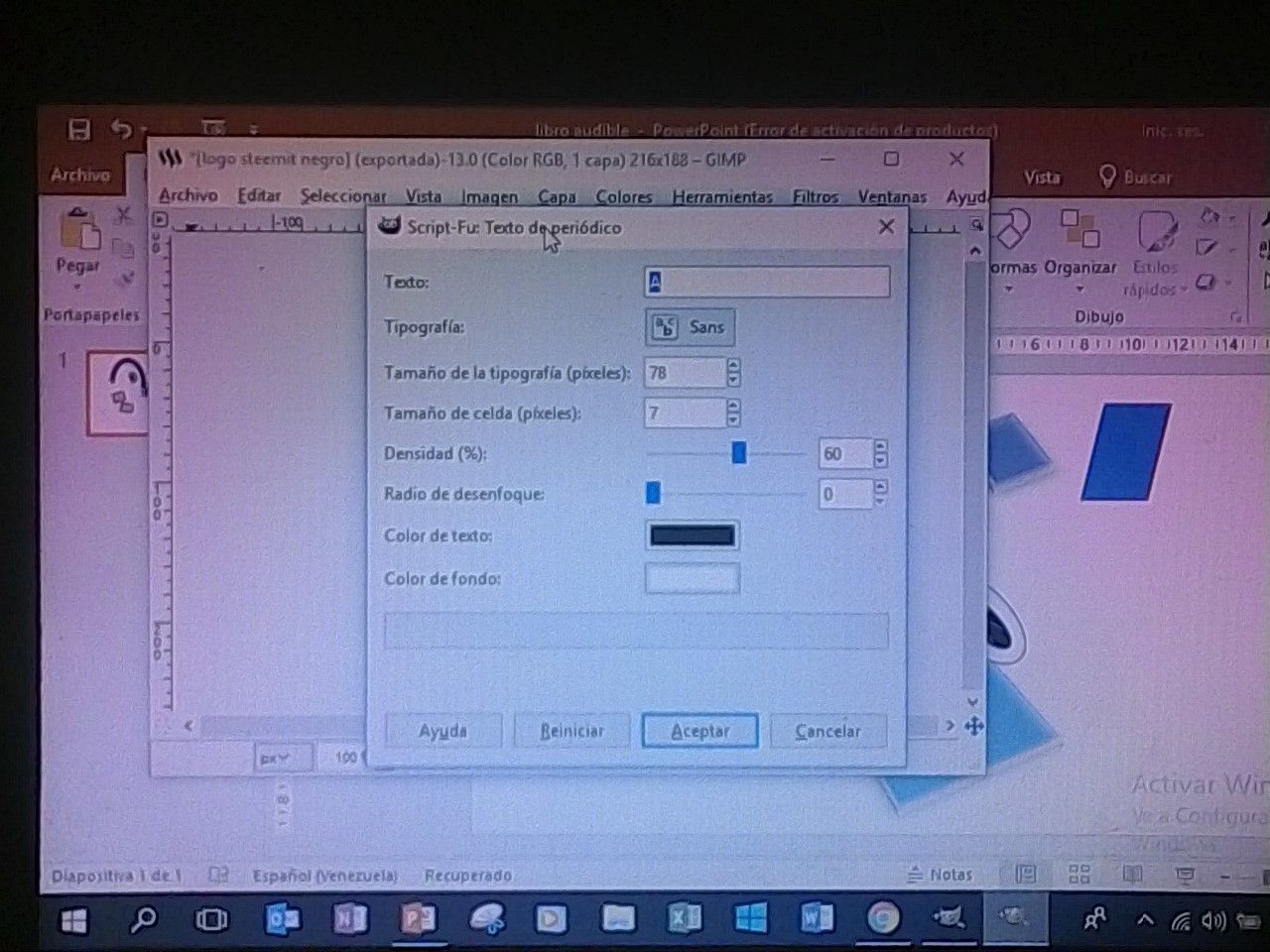Click the Ayuda button in Script-Fu dialog
The width and height of the screenshot is (1270, 952).
click(443, 731)
